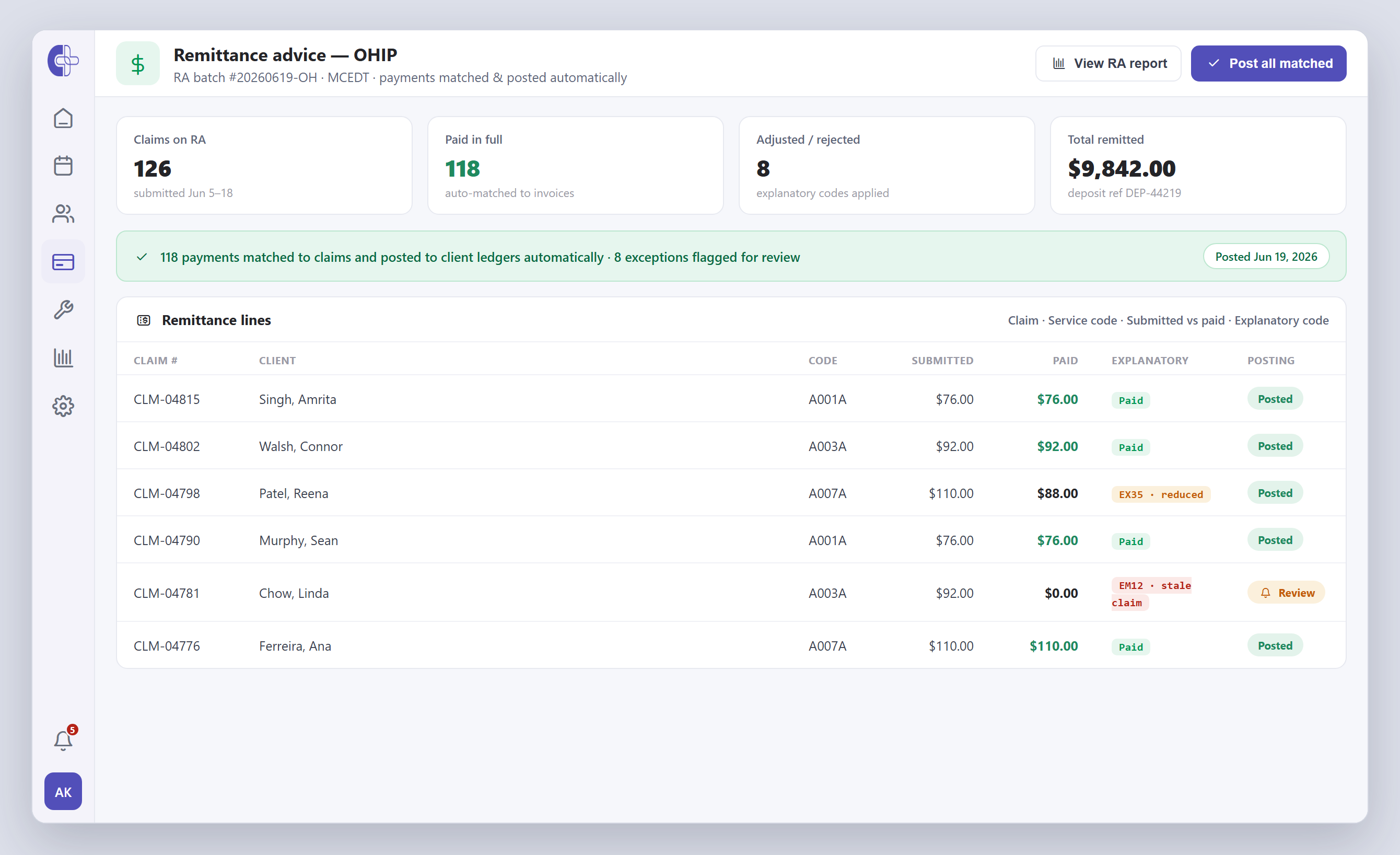Click claim number CLM-04776
This screenshot has width=1400, height=855.
[167, 646]
